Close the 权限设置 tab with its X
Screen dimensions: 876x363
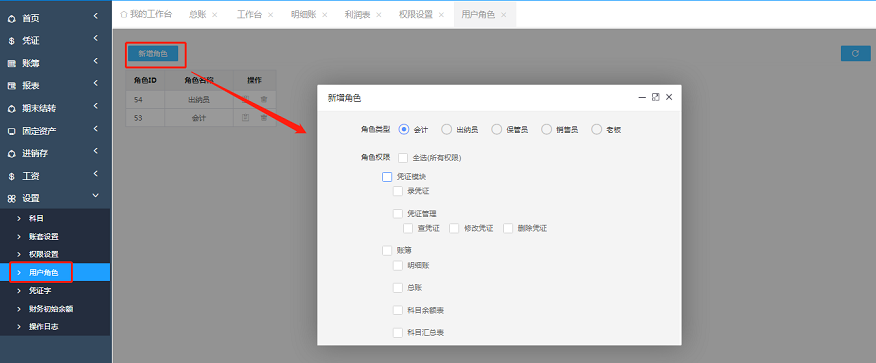[441, 15]
